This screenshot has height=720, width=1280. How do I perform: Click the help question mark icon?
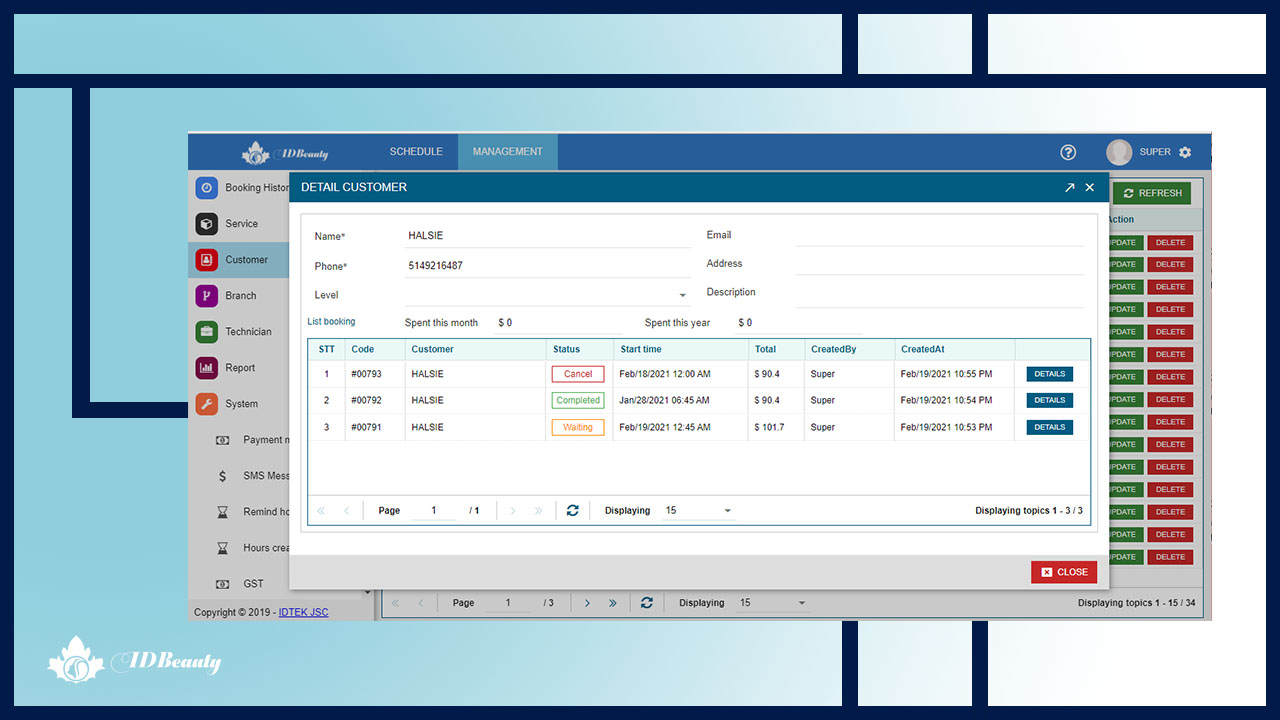click(1068, 152)
